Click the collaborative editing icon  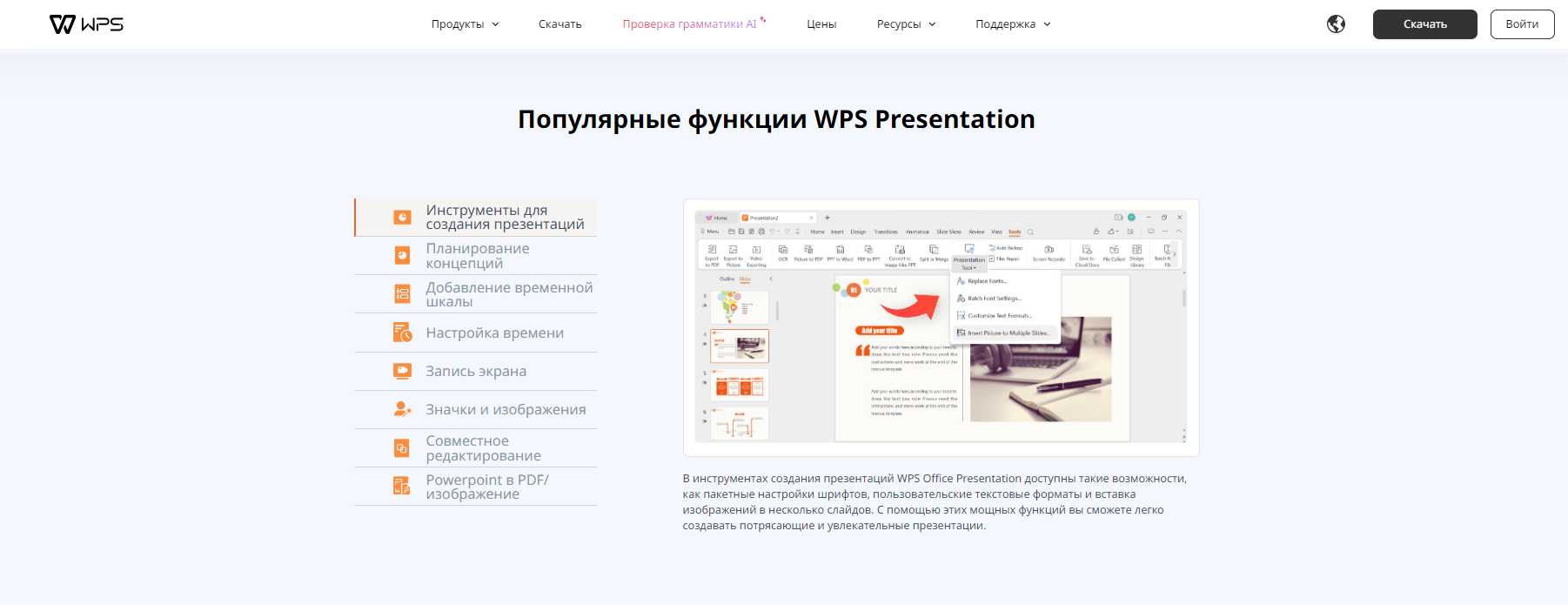[402, 448]
